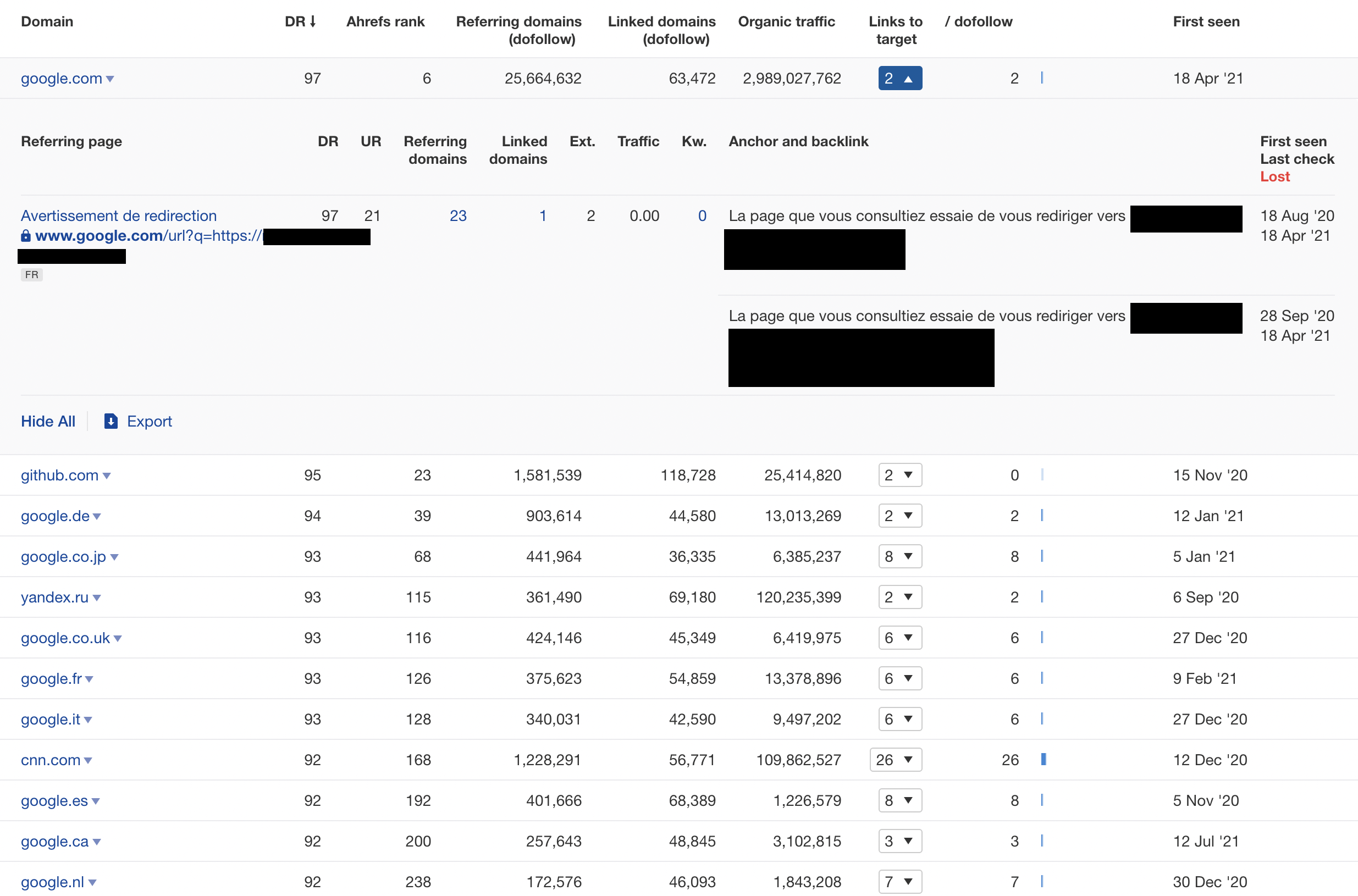Open google.co.jp links to target dropdown
1358x896 pixels.
click(x=899, y=556)
